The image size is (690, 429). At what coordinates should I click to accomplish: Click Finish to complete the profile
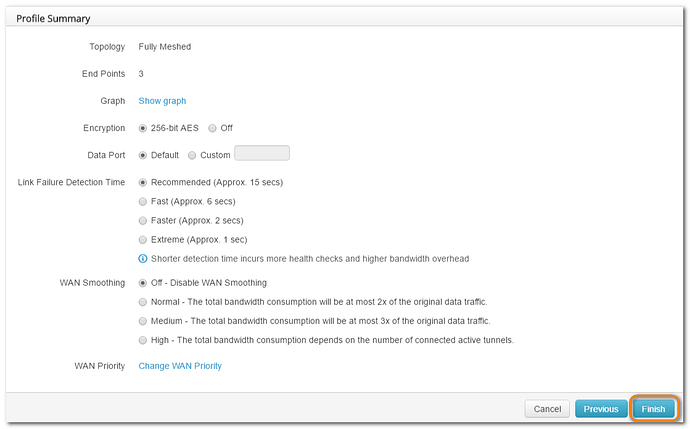pyautogui.click(x=653, y=409)
